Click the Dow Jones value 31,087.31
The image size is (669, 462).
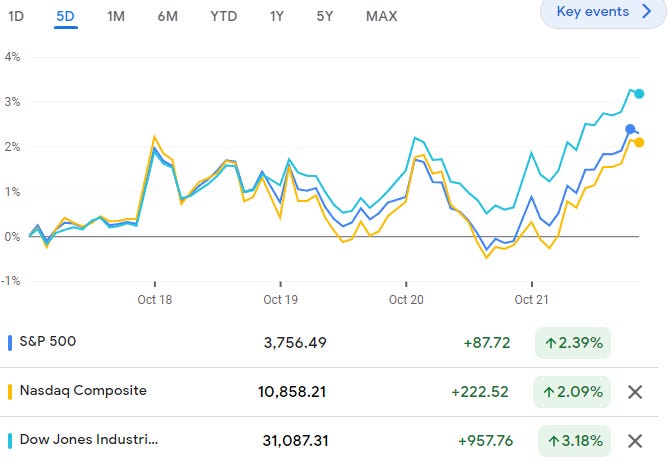[x=295, y=441]
